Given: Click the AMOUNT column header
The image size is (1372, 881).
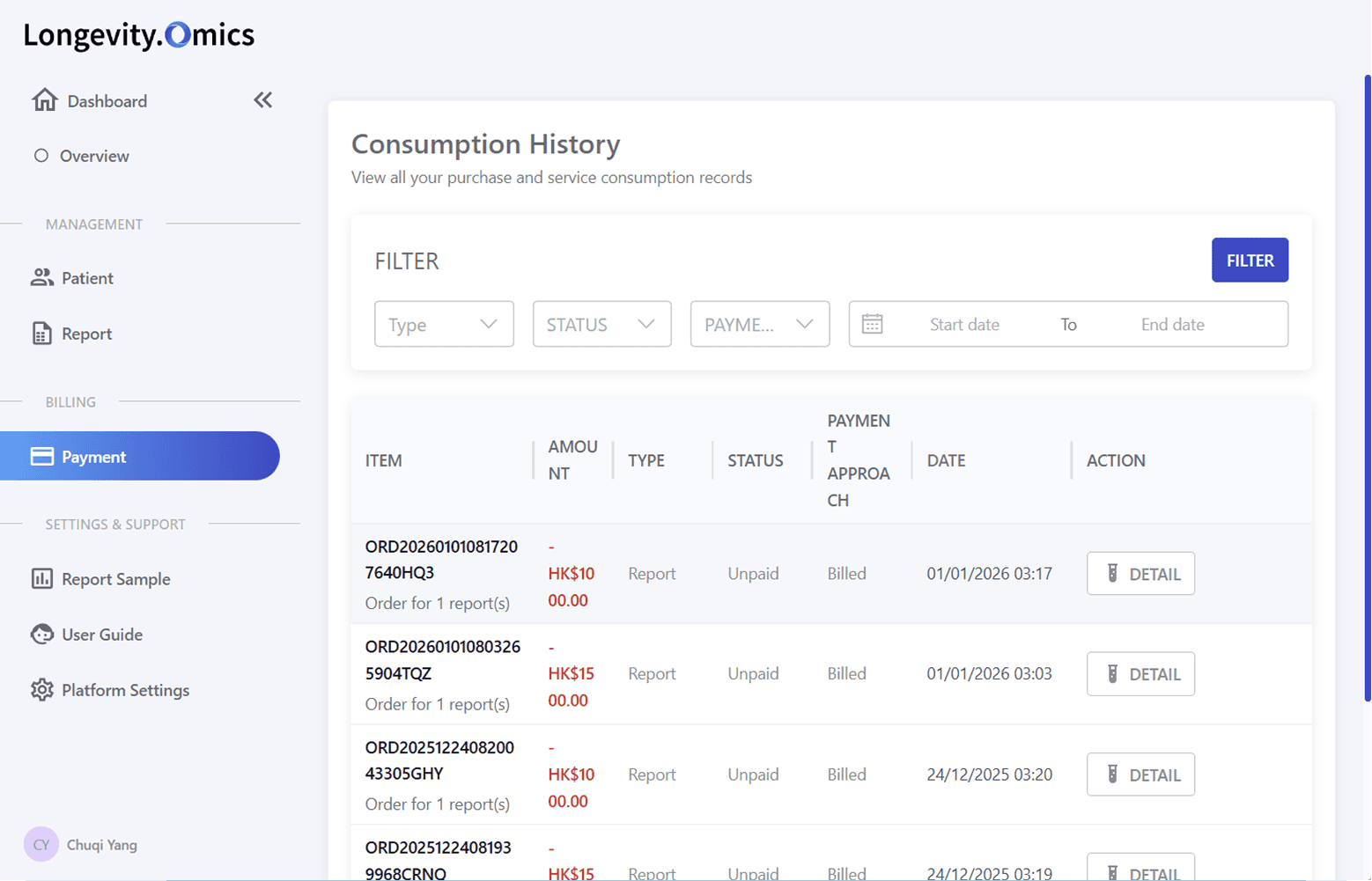Looking at the screenshot, I should 572,460.
